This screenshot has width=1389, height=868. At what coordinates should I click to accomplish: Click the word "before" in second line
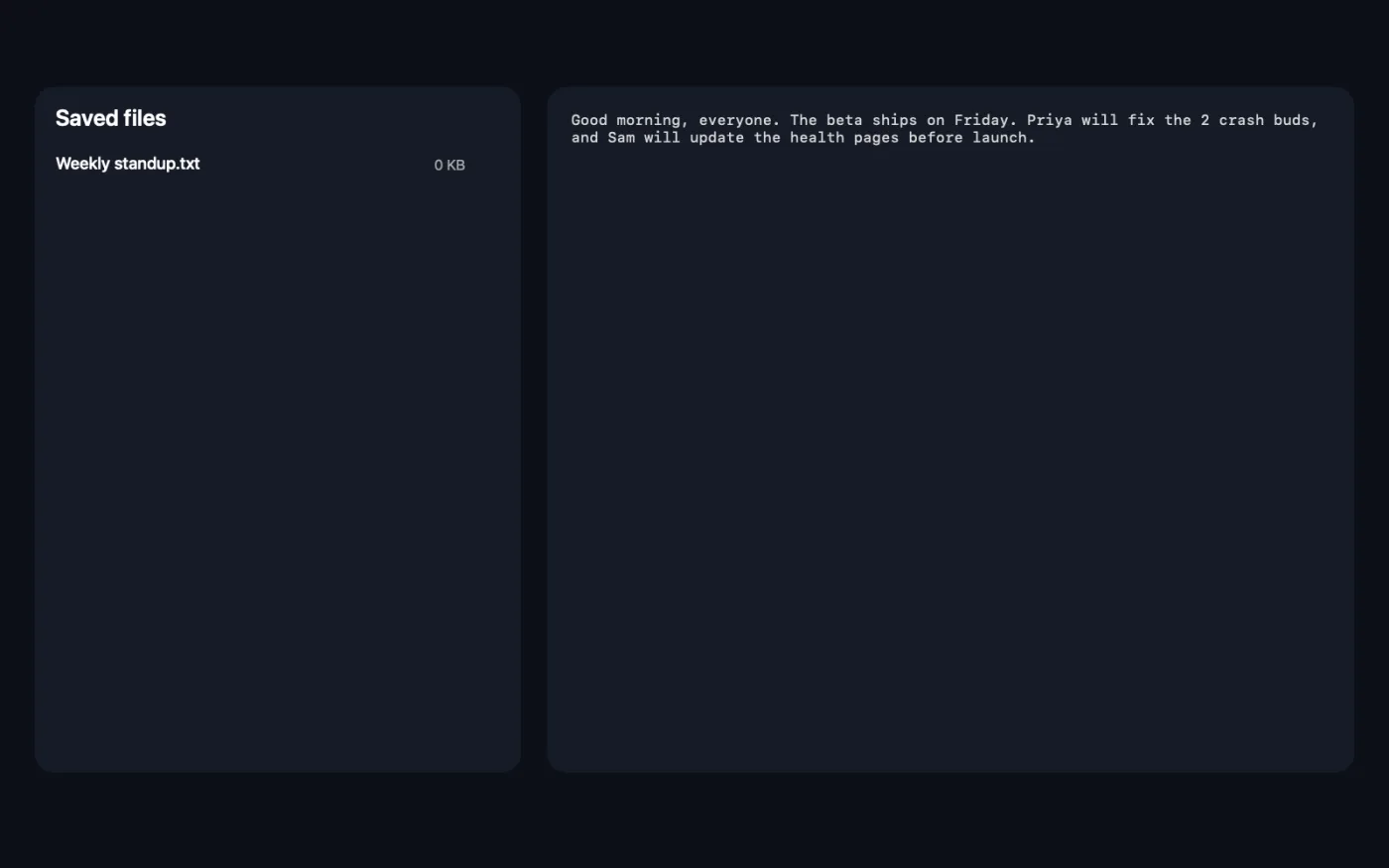(936, 138)
